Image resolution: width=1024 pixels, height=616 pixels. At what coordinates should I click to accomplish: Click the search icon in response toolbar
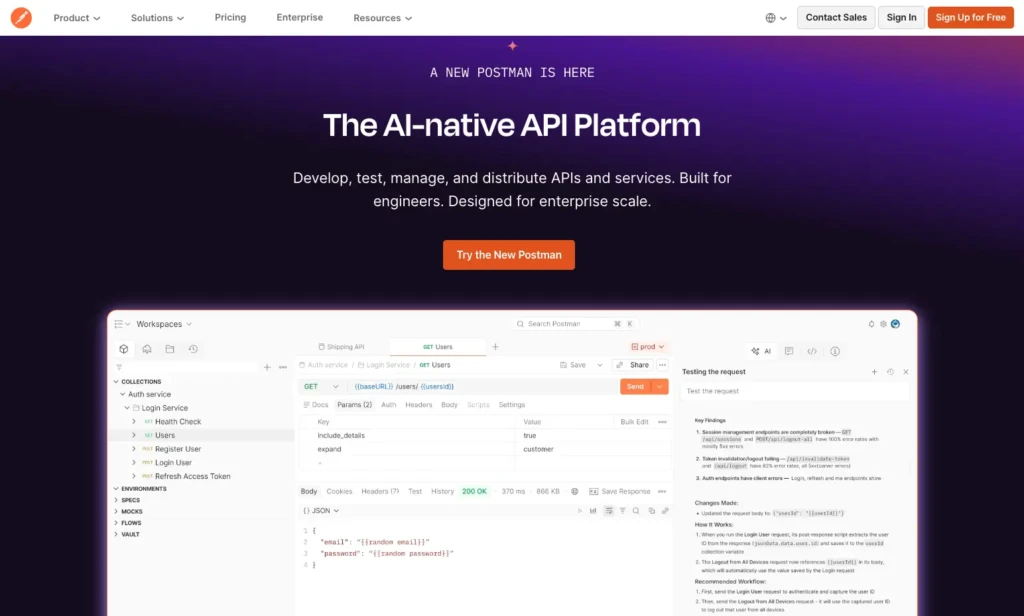tap(635, 511)
